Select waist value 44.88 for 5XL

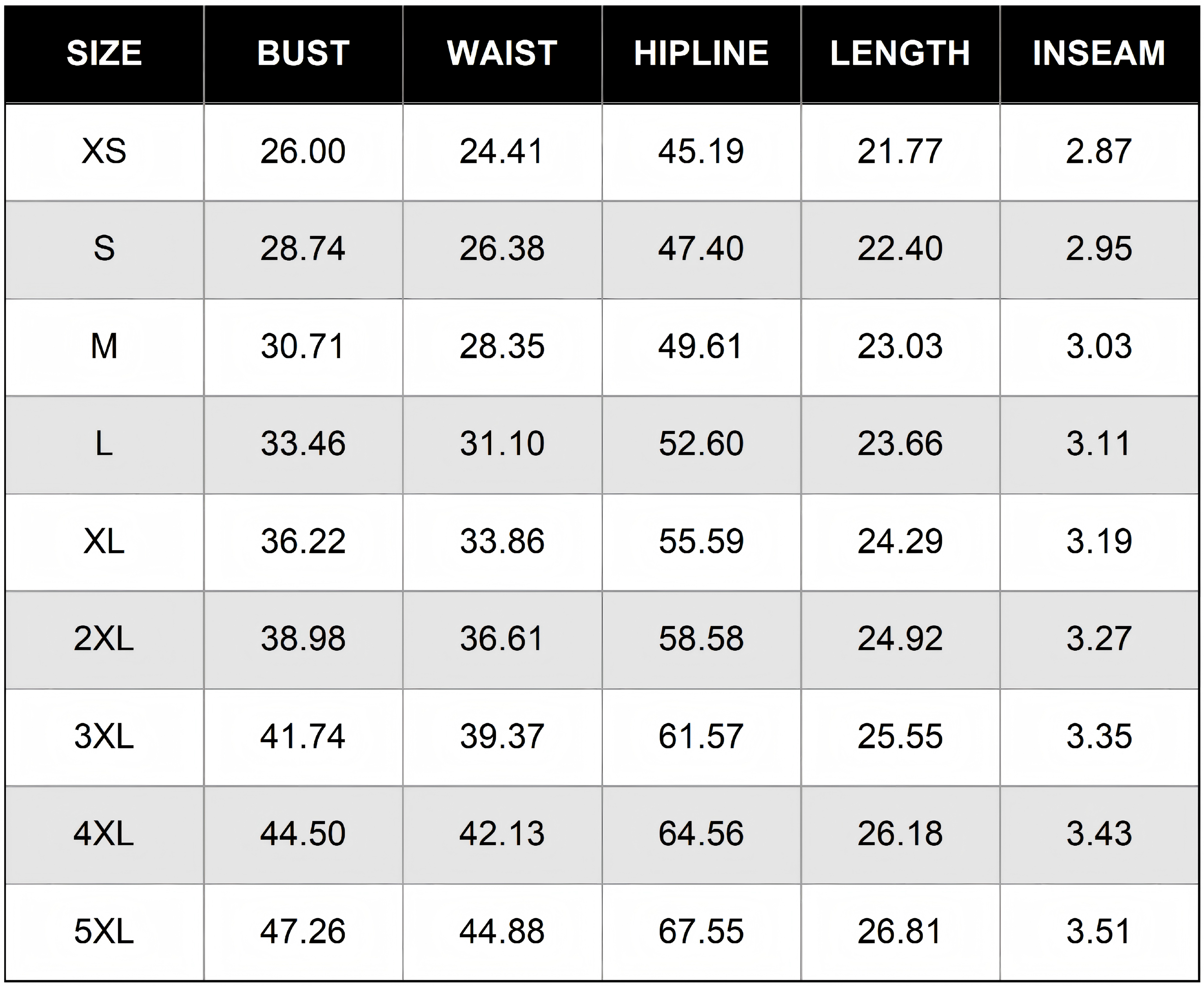coord(502,932)
